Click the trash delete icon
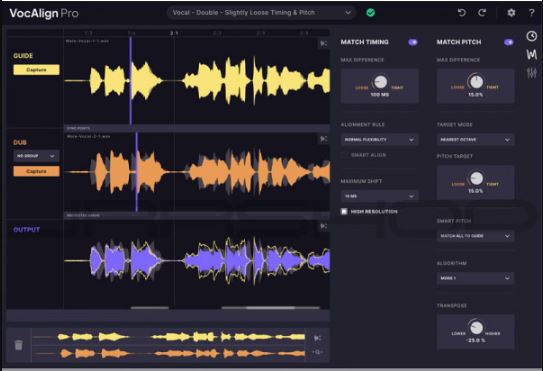543x371 pixels. (18, 345)
